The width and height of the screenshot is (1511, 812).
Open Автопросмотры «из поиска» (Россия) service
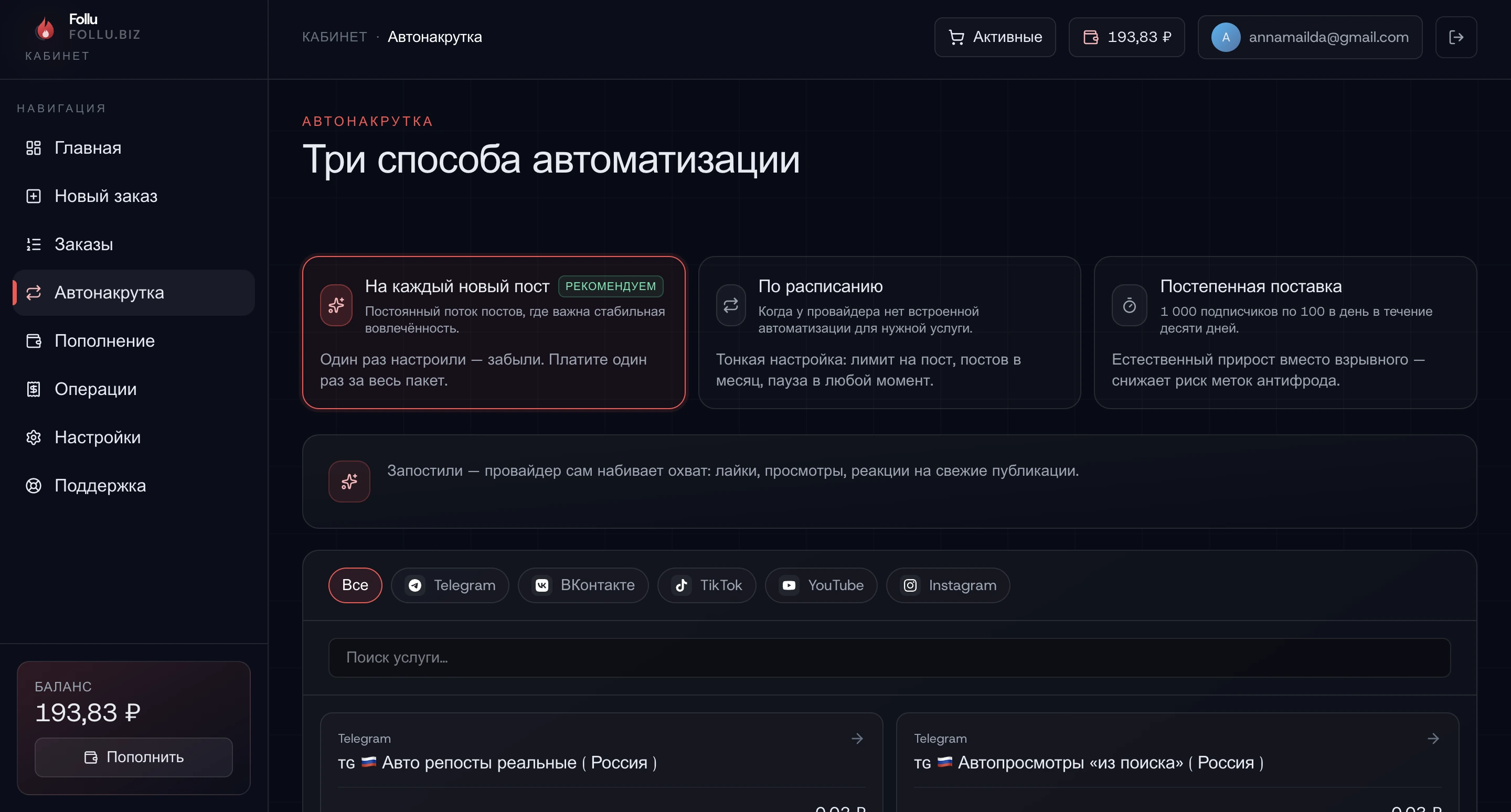pyautogui.click(x=1177, y=762)
